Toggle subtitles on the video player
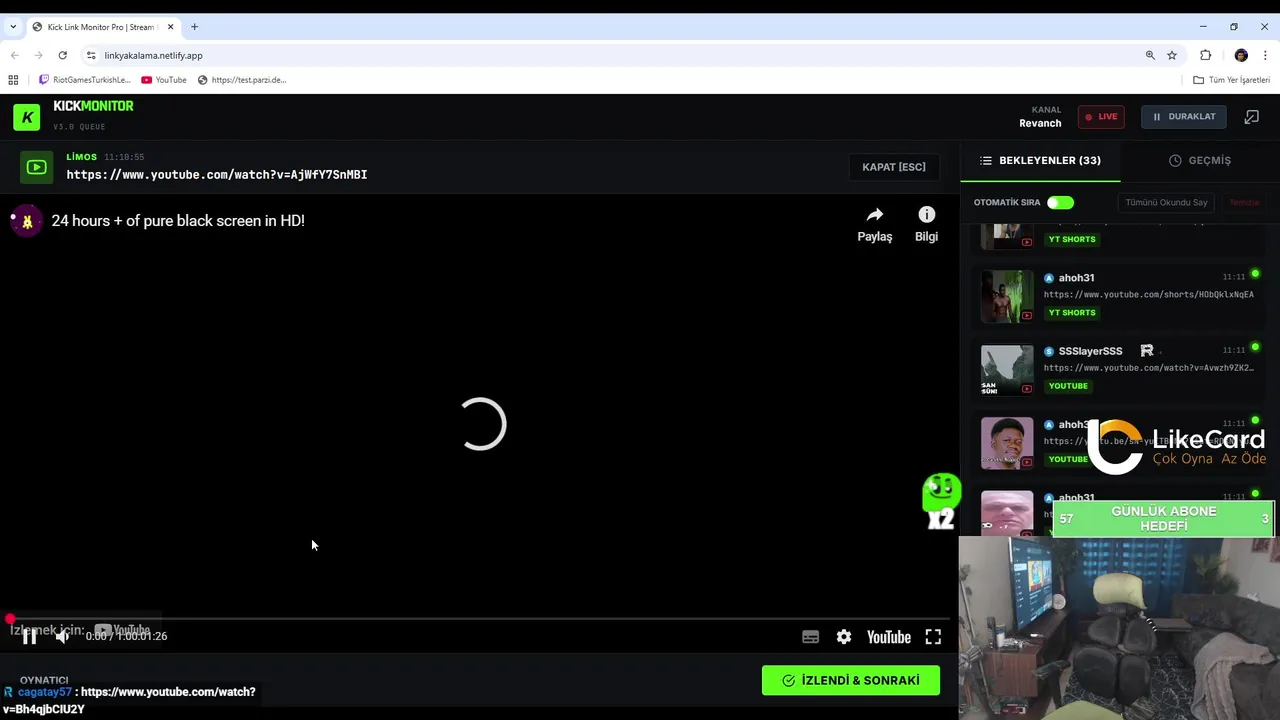 pyautogui.click(x=811, y=637)
